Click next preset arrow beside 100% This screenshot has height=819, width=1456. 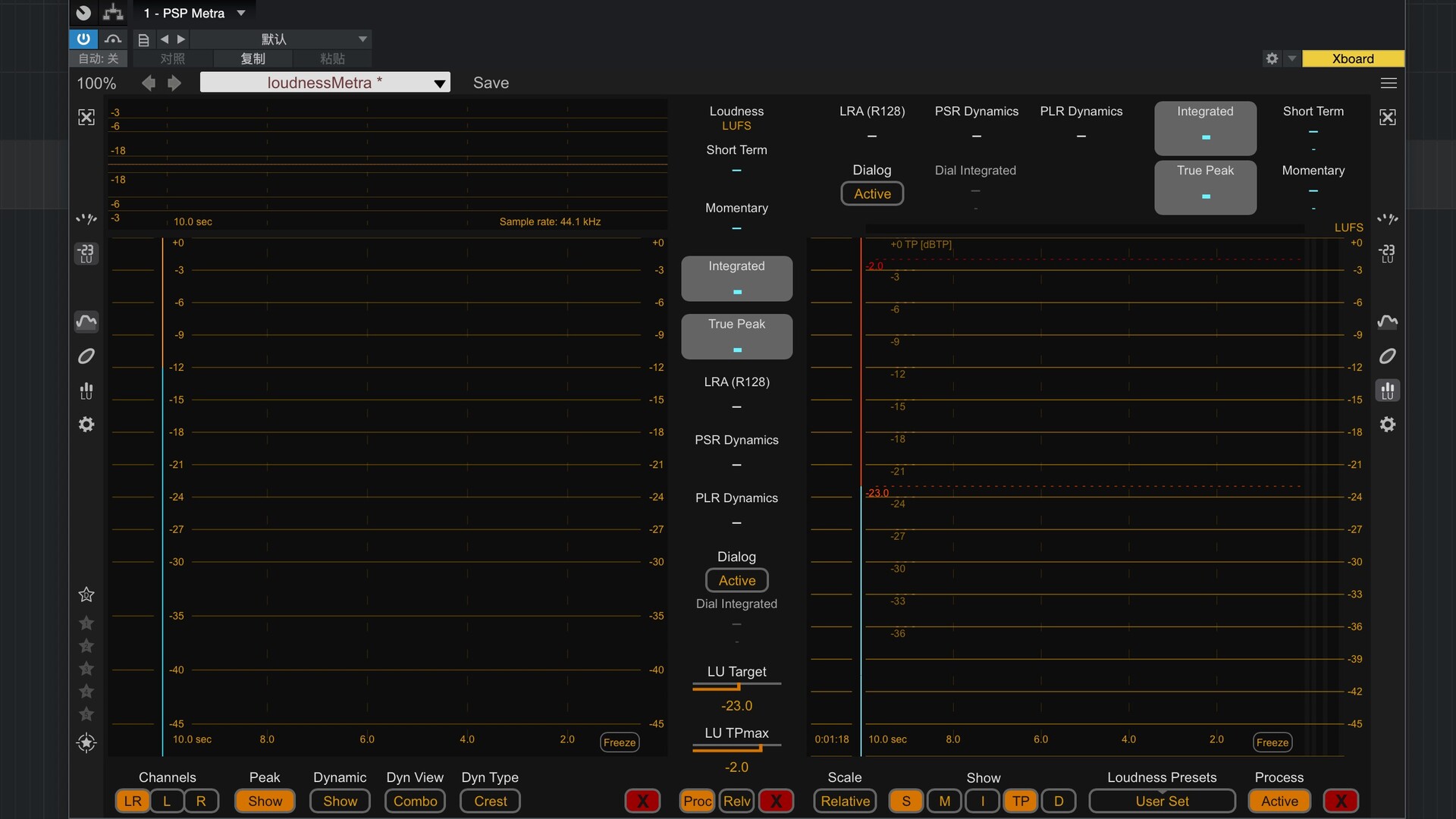click(174, 83)
